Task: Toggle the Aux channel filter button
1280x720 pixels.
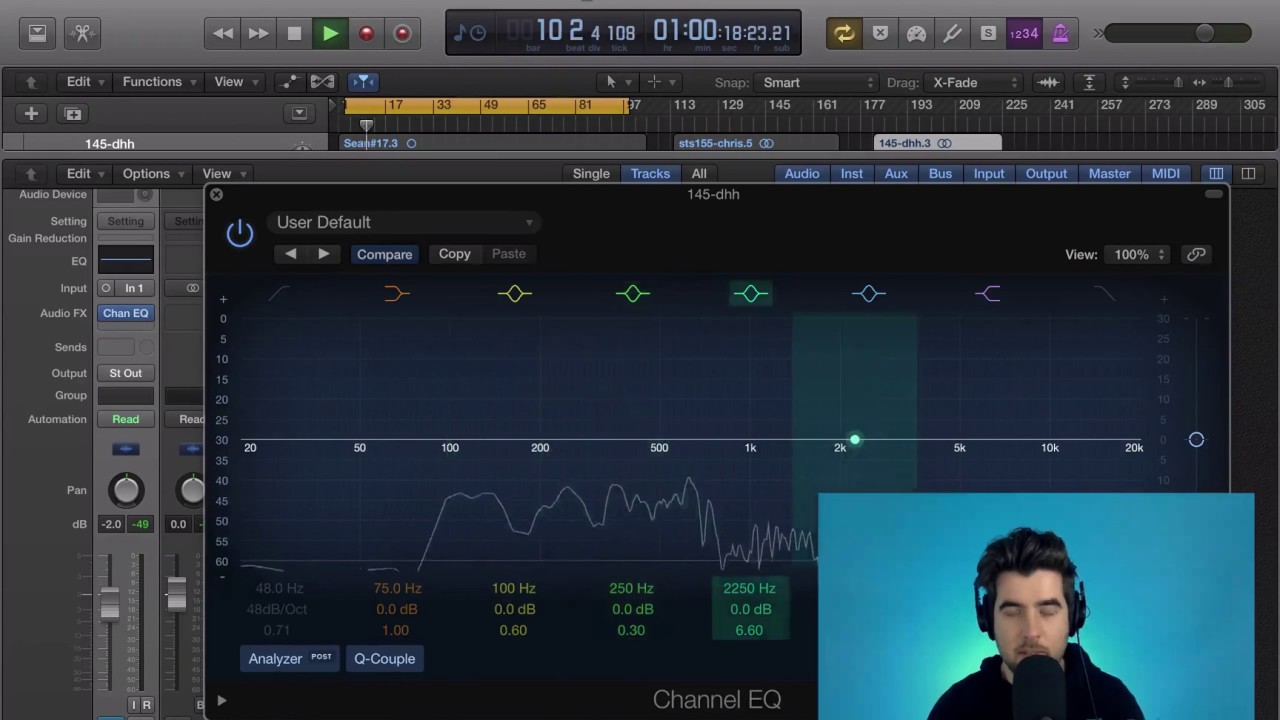Action: 896,174
